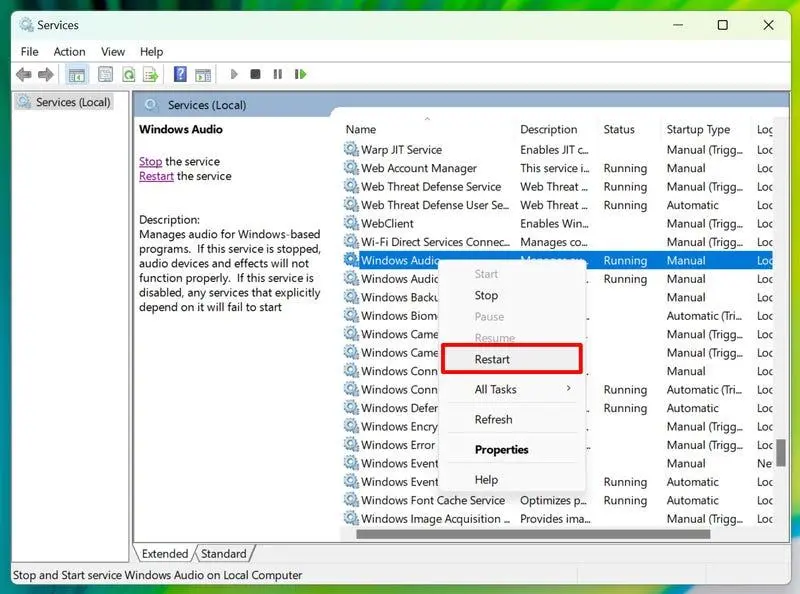Select the gear icon of Web Account Manager
The height and width of the screenshot is (594, 800).
coord(351,167)
